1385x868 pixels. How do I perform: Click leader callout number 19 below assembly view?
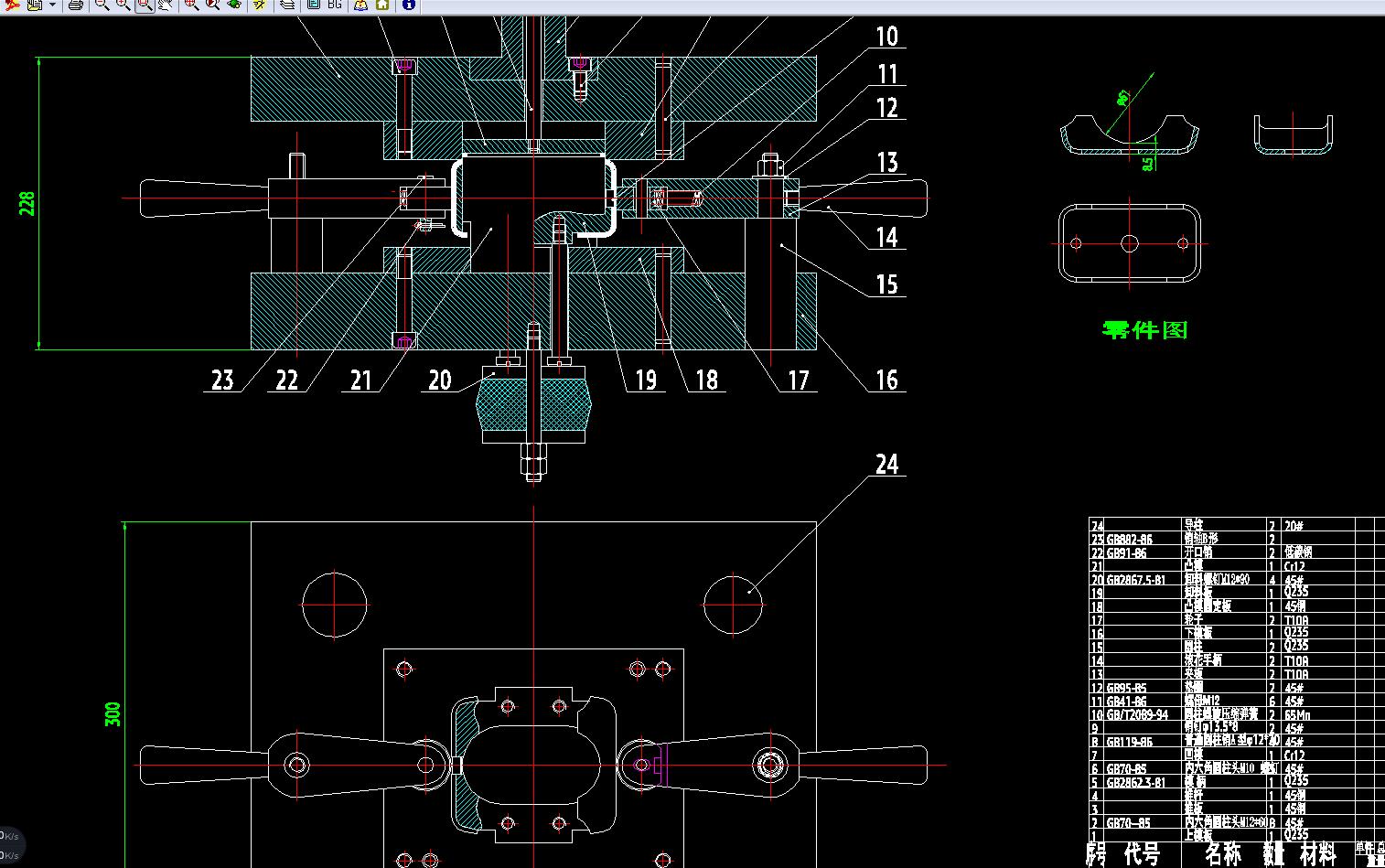646,380
